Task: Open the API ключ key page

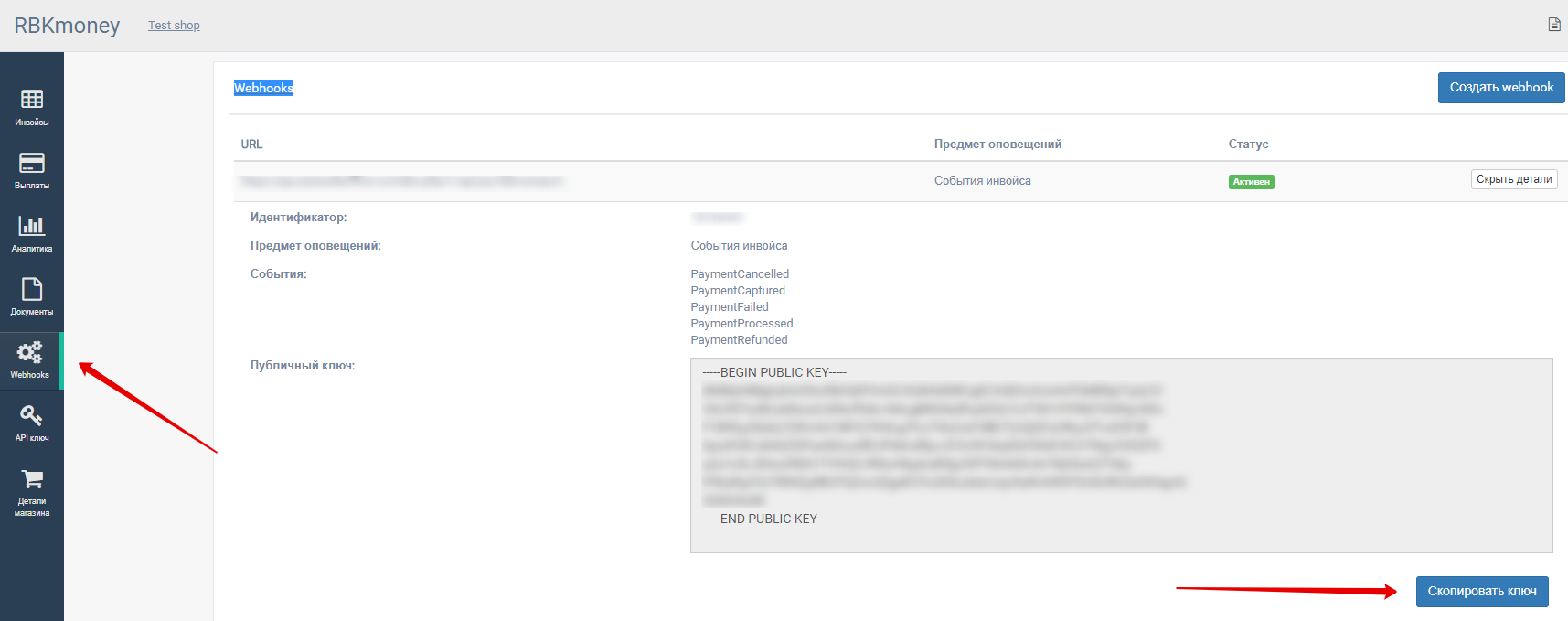Action: (x=32, y=423)
